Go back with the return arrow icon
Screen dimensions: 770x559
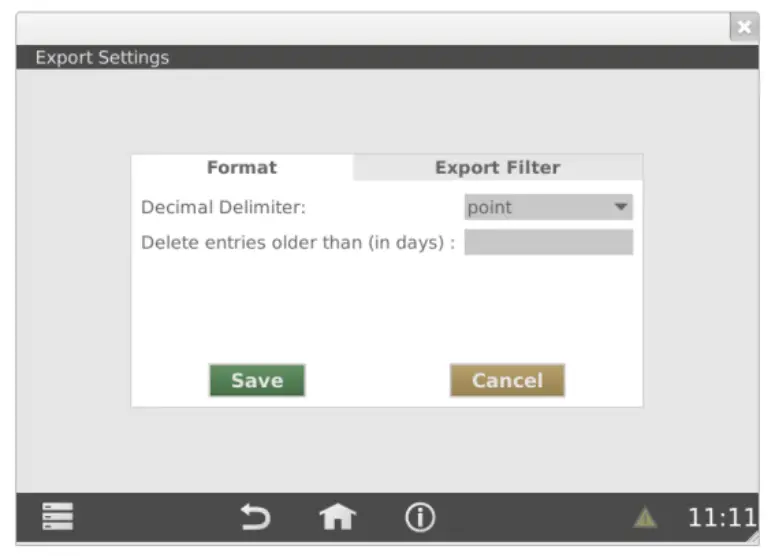click(x=255, y=517)
